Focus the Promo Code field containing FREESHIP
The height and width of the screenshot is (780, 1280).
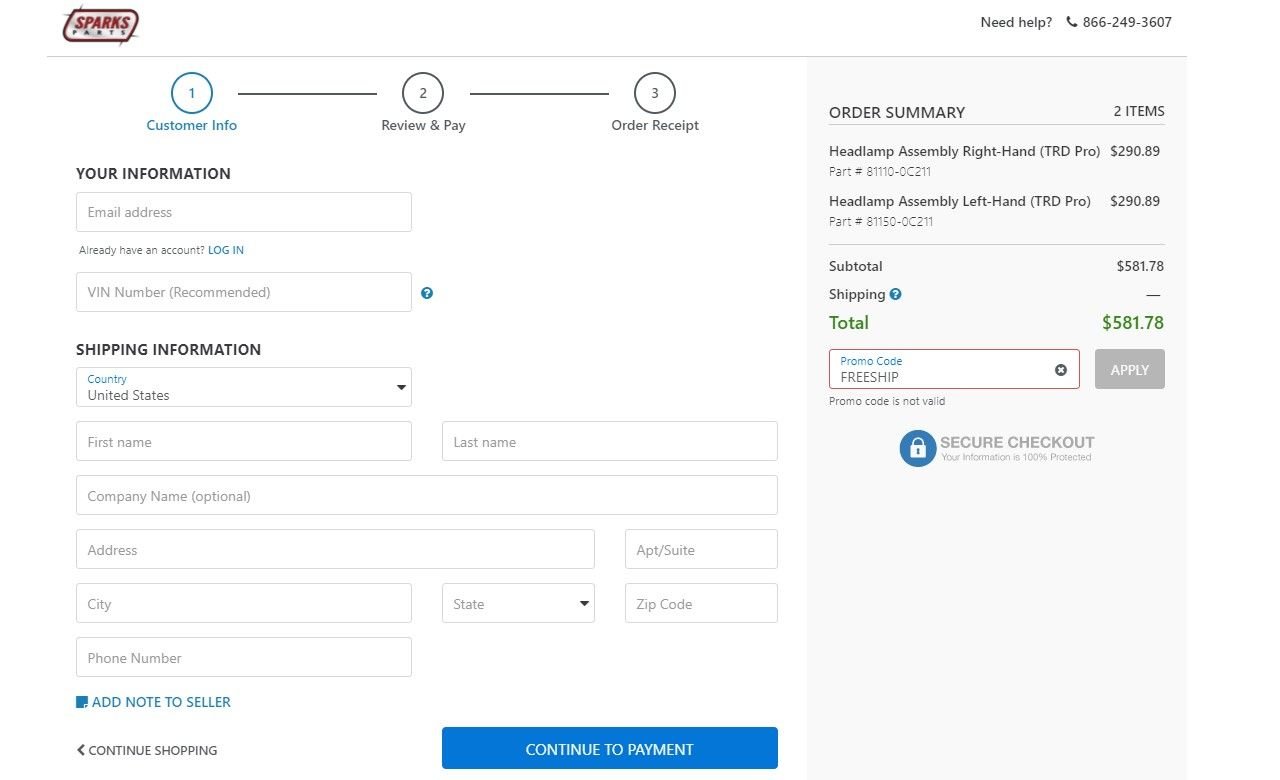point(954,369)
